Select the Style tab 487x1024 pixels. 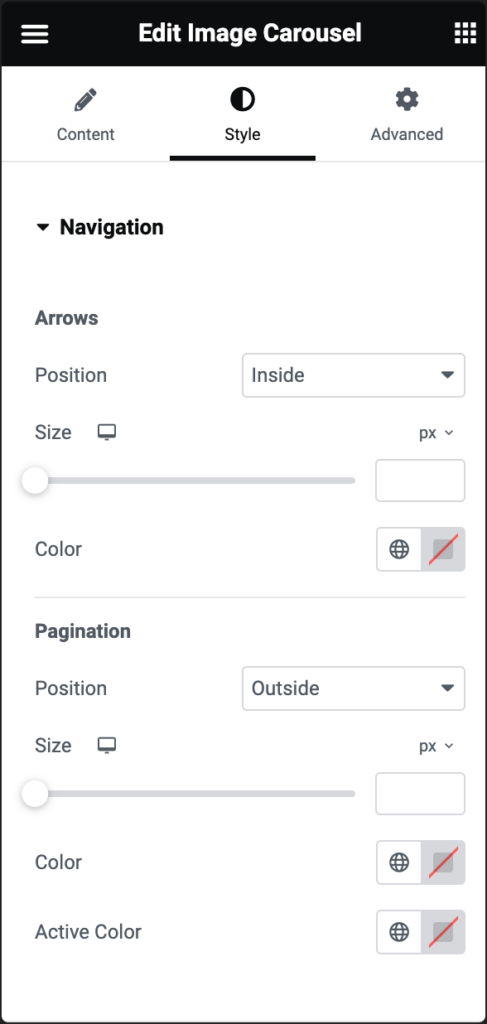(243, 115)
